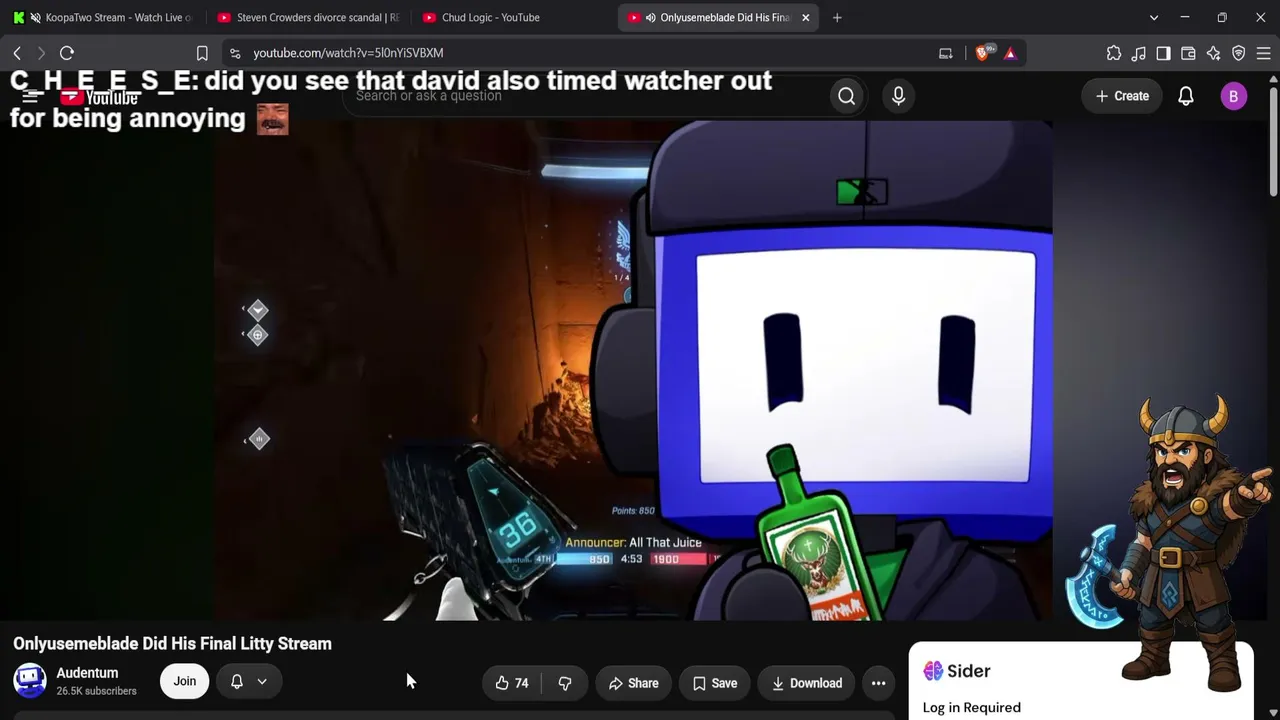
Task: Open the Audentum channel avatar
Action: 30,681
